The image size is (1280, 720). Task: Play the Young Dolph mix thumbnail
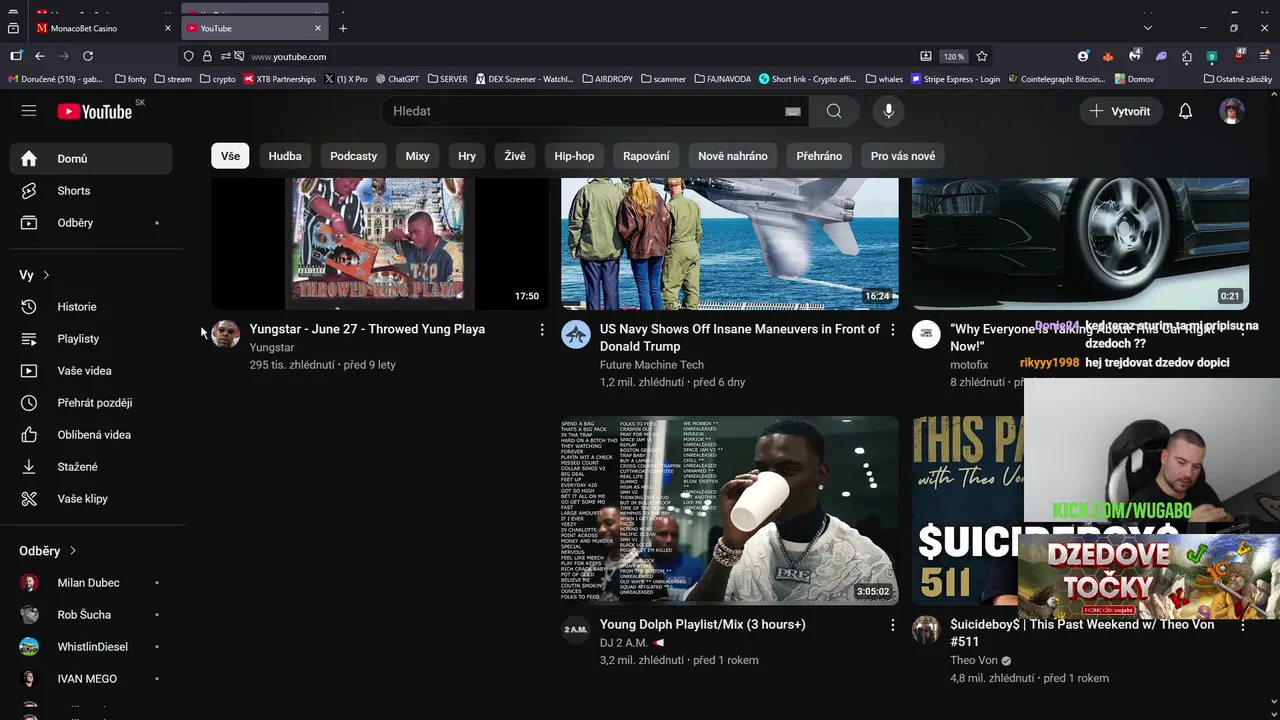point(730,511)
